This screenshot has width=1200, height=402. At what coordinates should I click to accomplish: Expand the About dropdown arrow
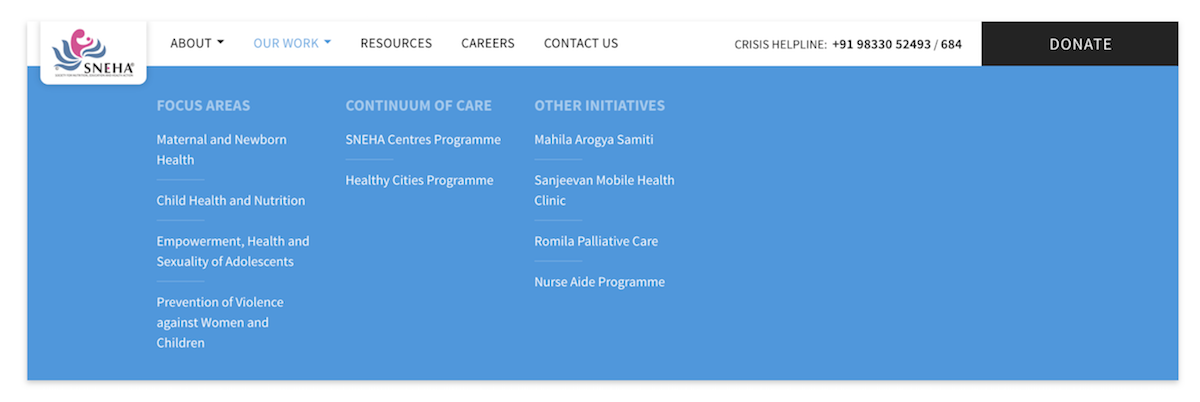[x=220, y=43]
